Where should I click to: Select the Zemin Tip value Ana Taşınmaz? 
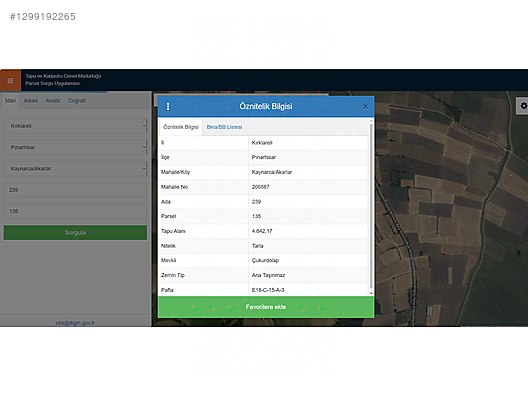(268, 275)
